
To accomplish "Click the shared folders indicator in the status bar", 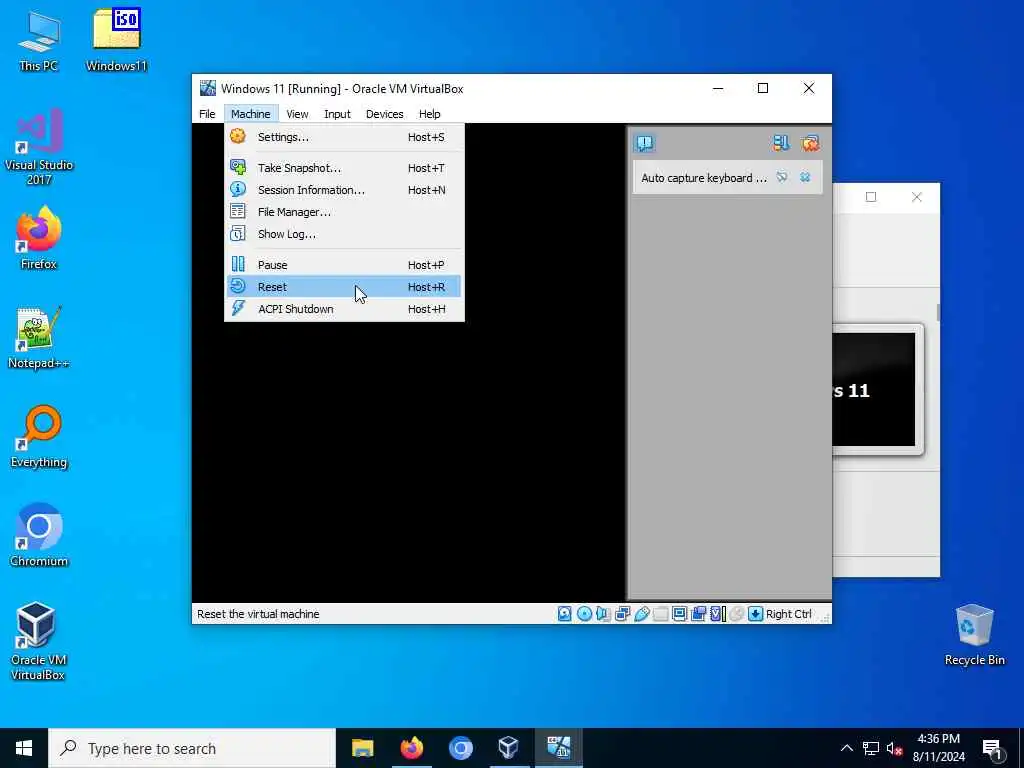I will 660,614.
